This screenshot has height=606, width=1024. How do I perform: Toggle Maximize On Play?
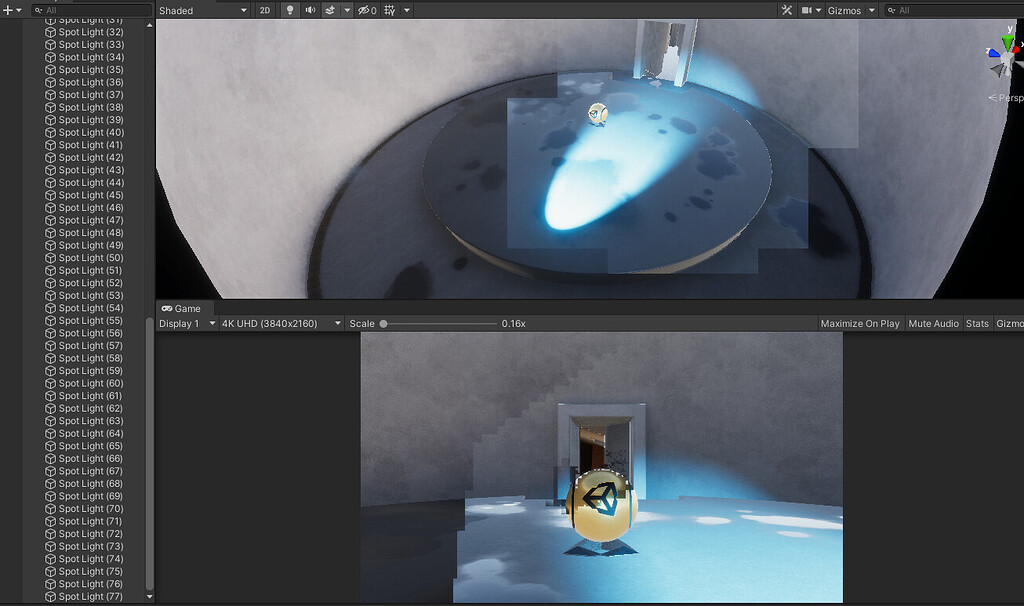(x=859, y=323)
